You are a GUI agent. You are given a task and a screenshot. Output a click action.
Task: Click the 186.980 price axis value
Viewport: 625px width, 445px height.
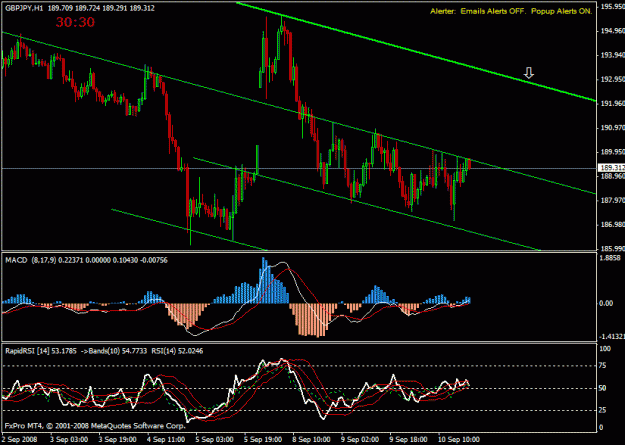(612, 224)
